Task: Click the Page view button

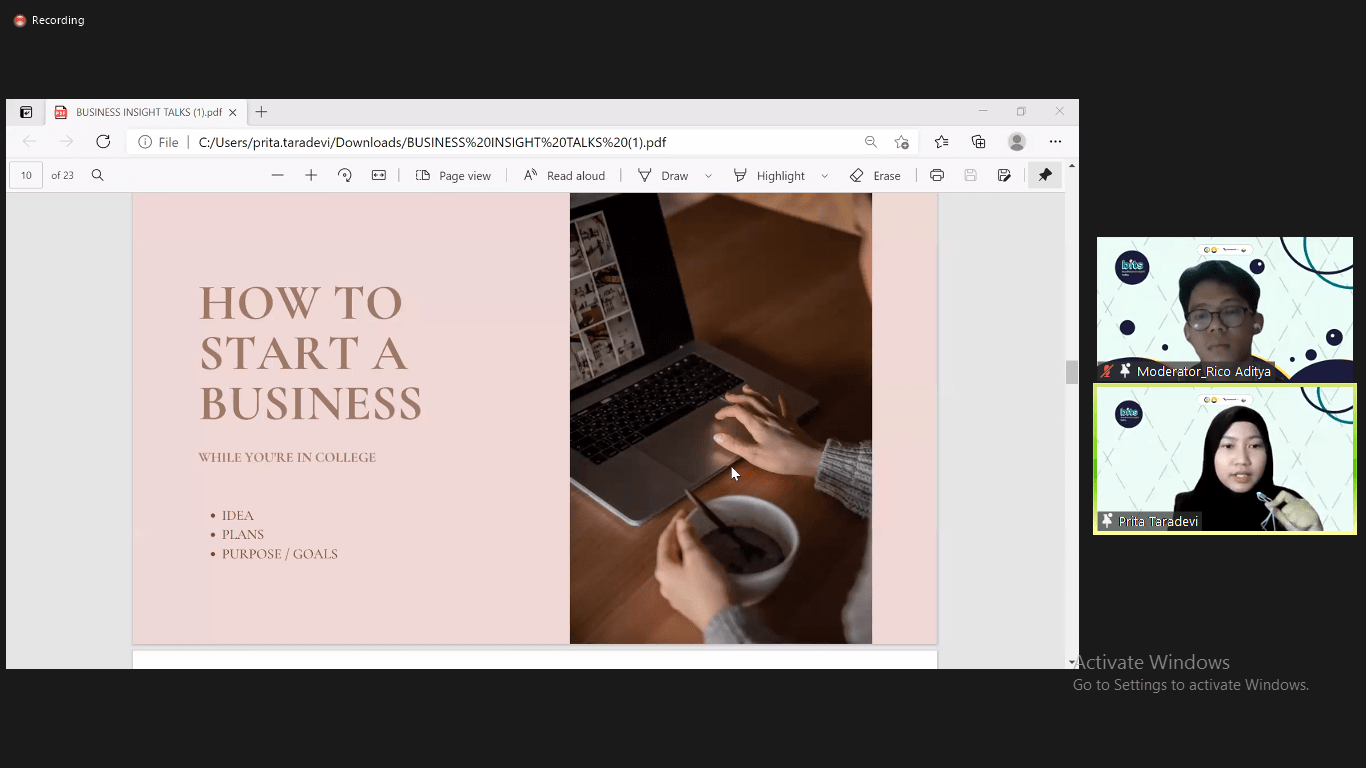Action: (x=453, y=175)
